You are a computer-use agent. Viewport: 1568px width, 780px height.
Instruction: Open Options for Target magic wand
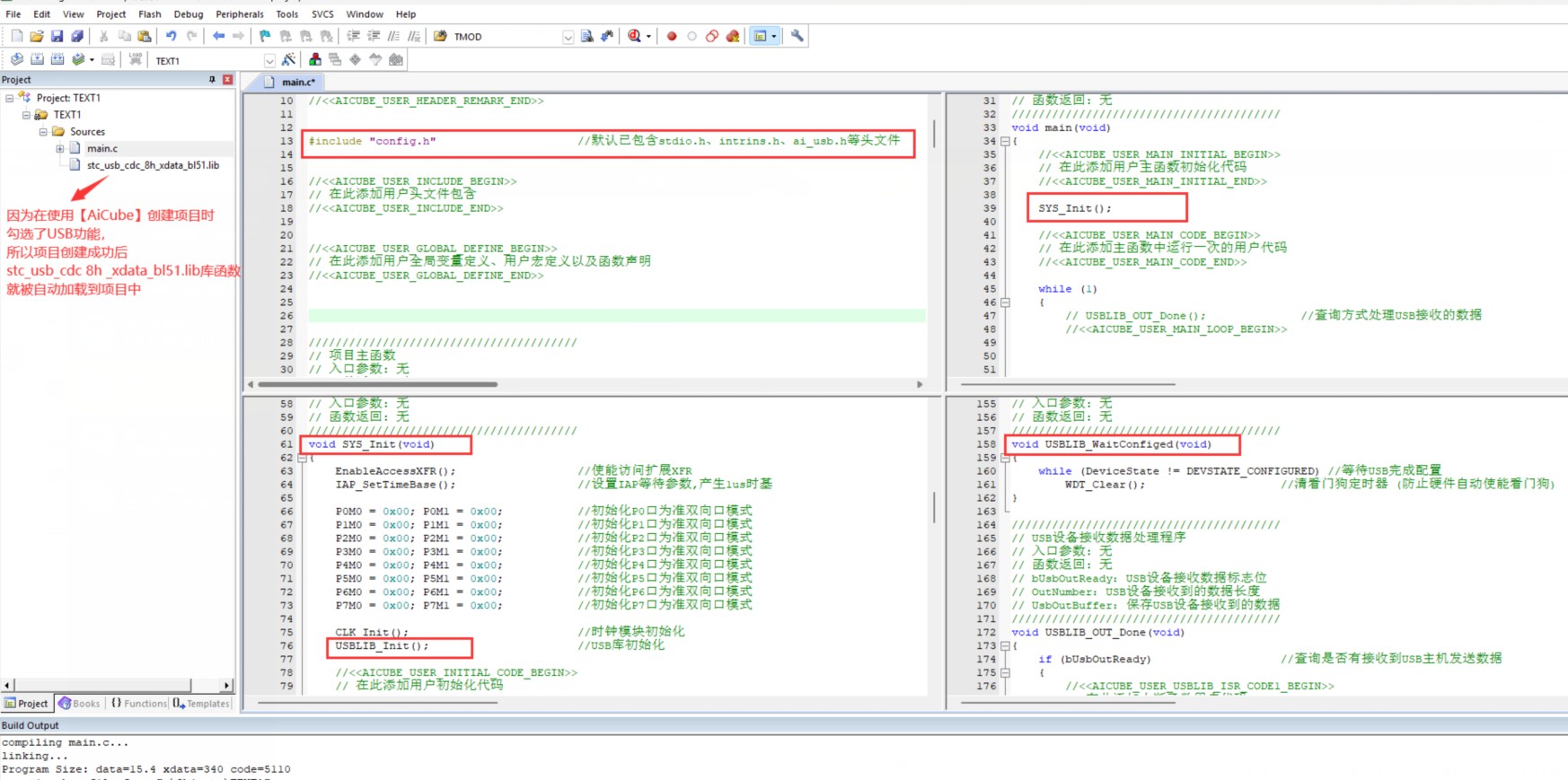(288, 59)
